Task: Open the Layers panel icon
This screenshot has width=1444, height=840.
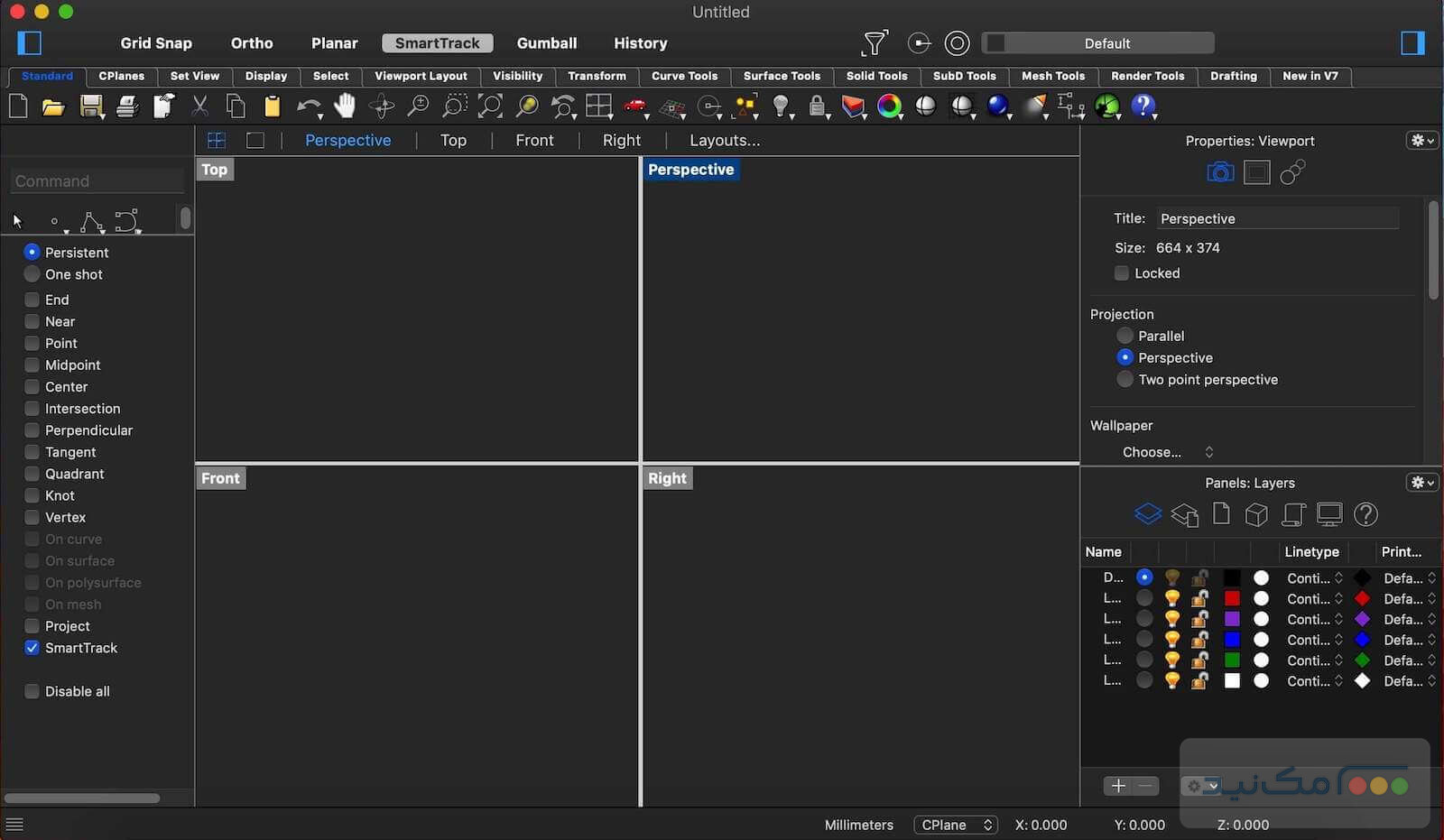Action: [1147, 514]
